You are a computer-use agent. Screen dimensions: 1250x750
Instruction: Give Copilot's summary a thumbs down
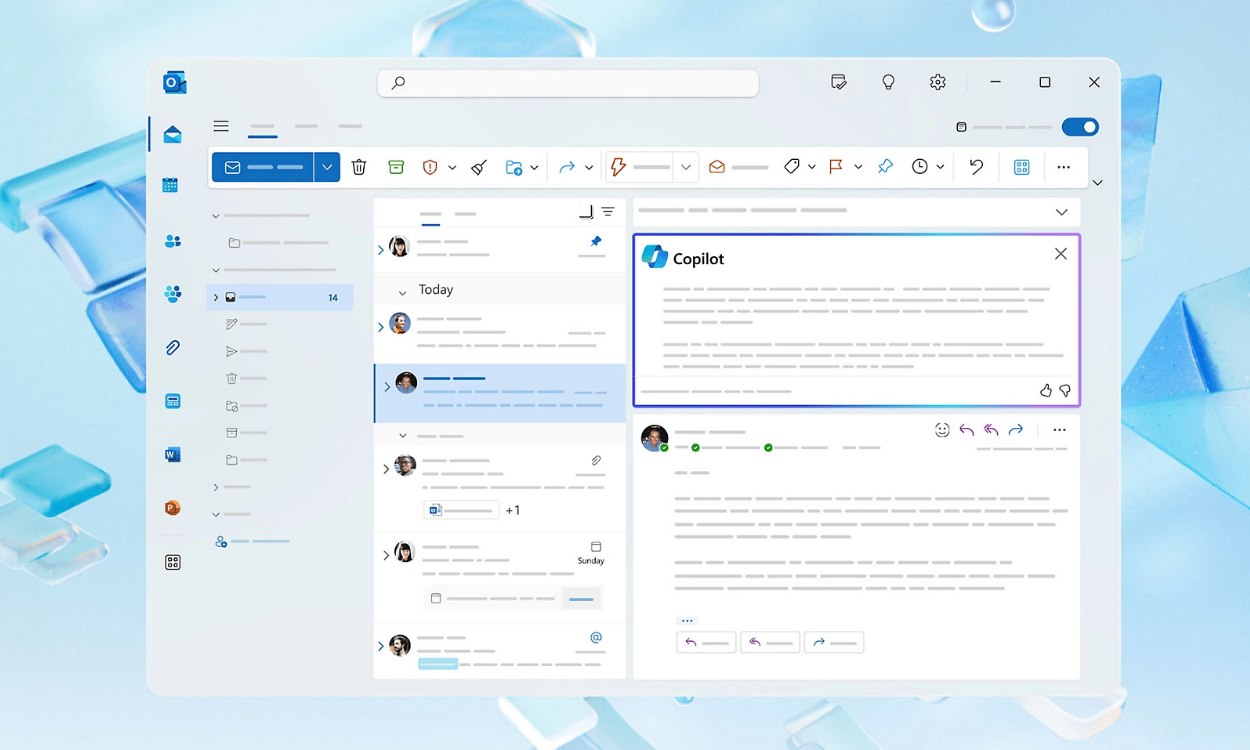point(1065,390)
